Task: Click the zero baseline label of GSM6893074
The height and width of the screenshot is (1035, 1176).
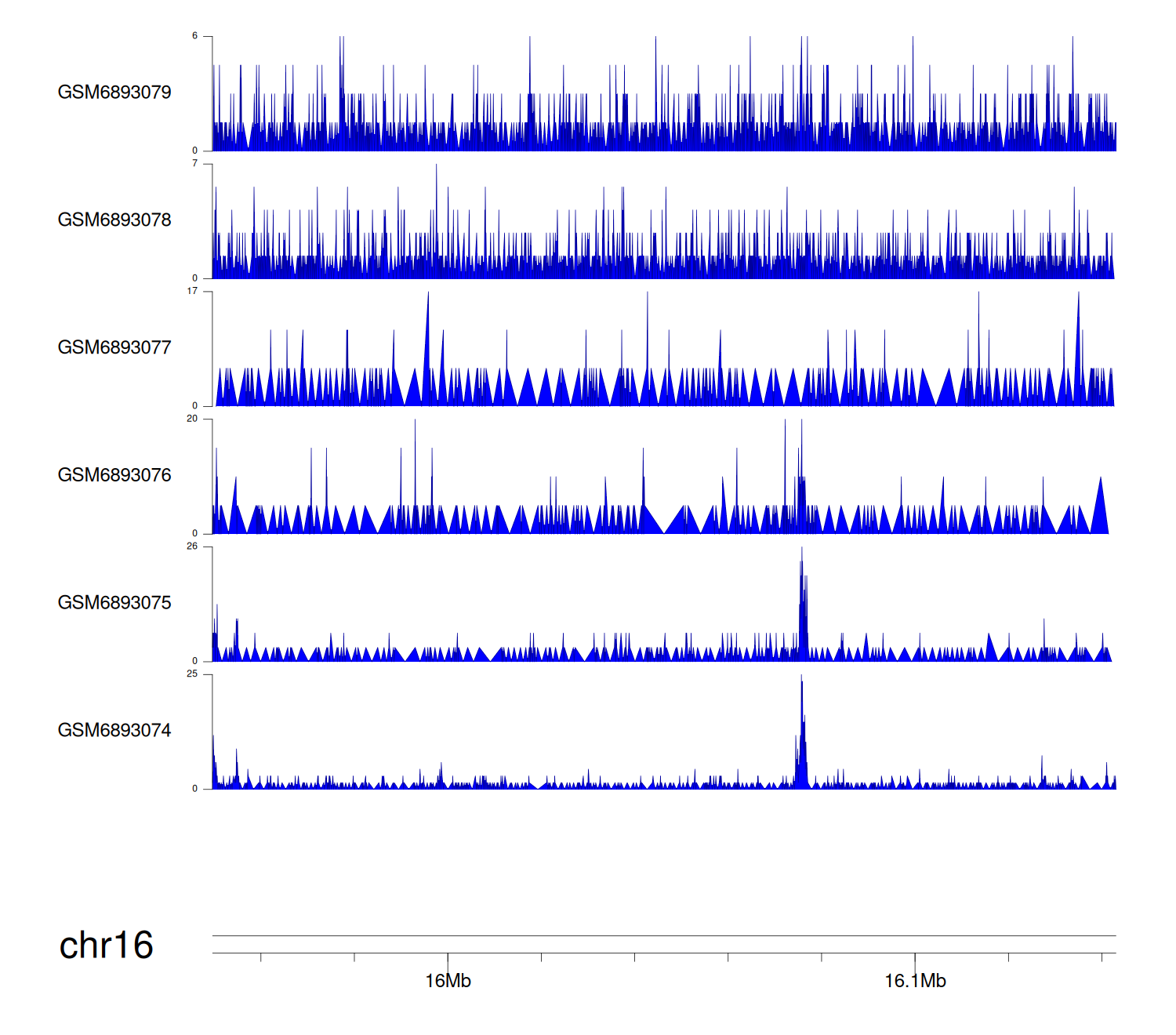Action: [x=195, y=789]
